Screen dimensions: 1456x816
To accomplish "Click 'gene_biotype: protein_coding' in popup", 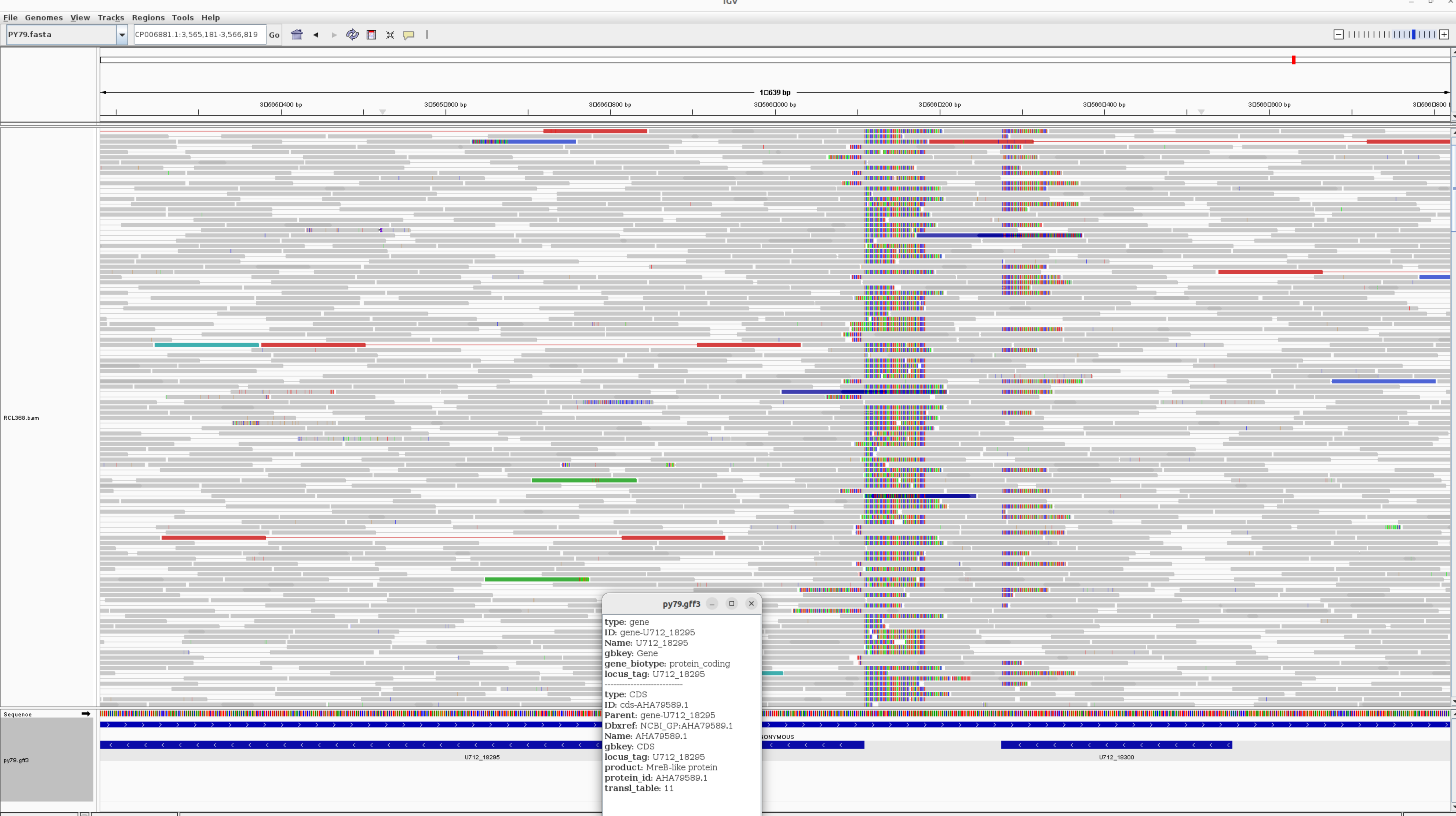I will [667, 663].
